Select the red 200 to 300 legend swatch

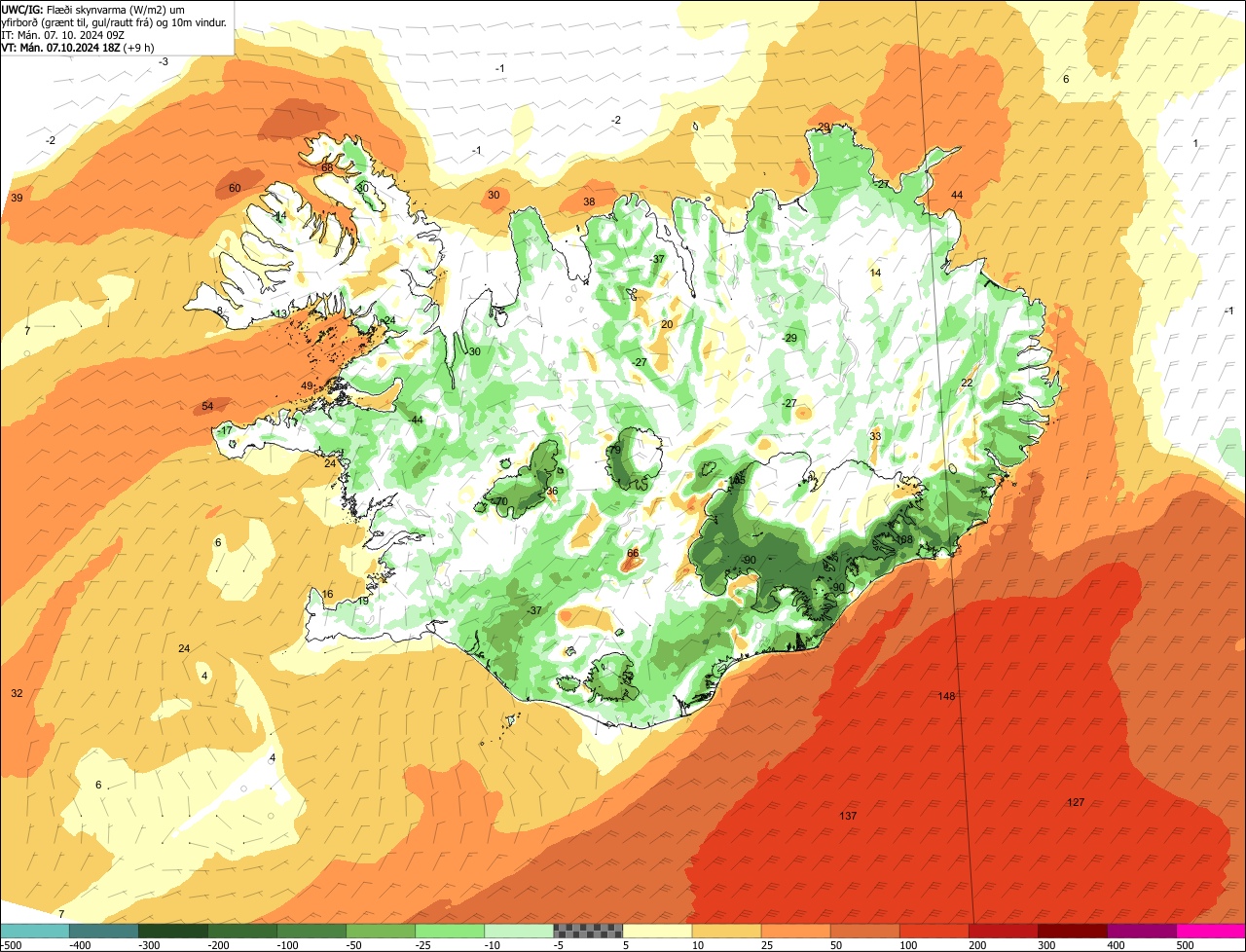point(1004,931)
